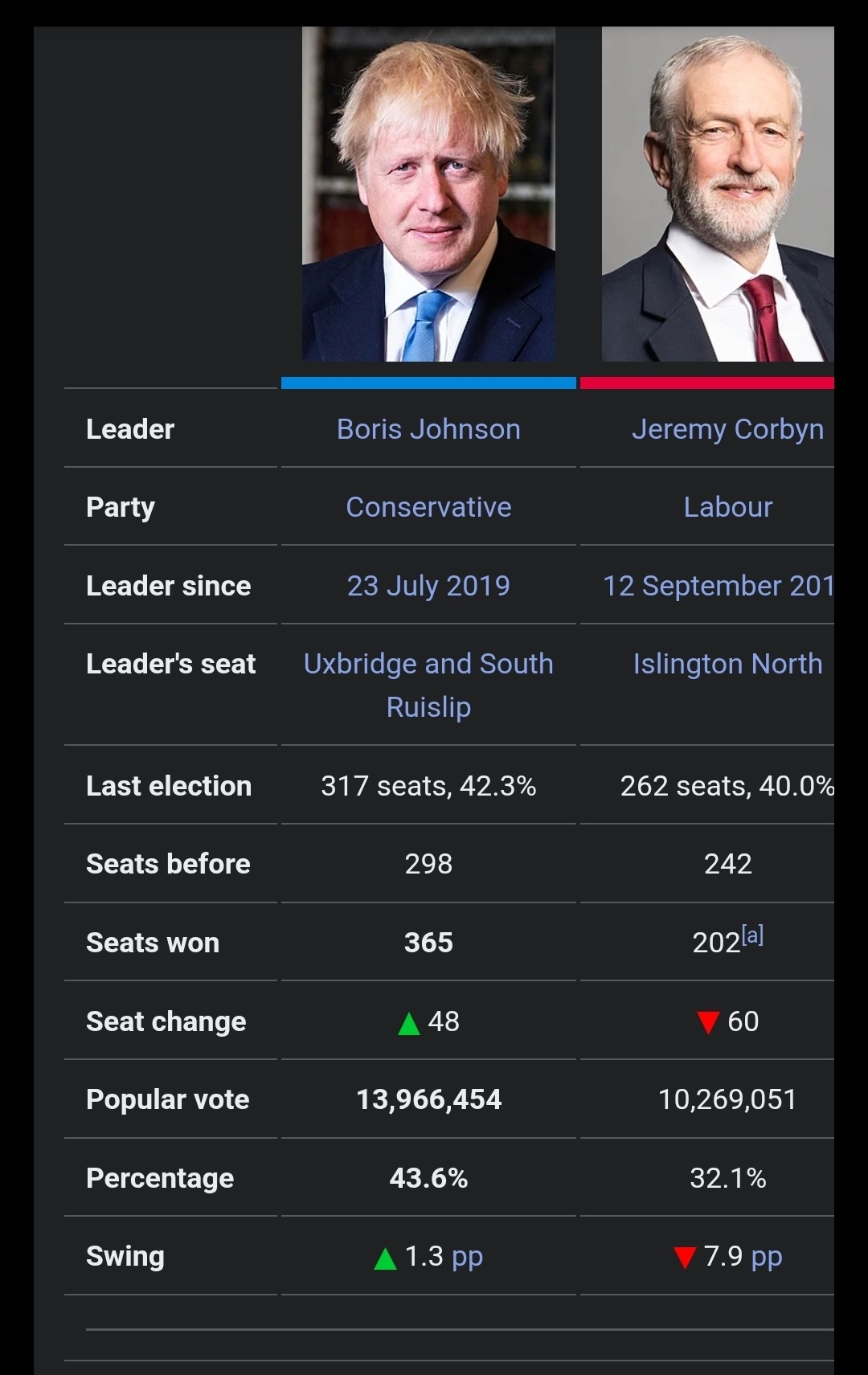Open the Jeremy Corbyn article link
The width and height of the screenshot is (868, 1375).
[727, 429]
